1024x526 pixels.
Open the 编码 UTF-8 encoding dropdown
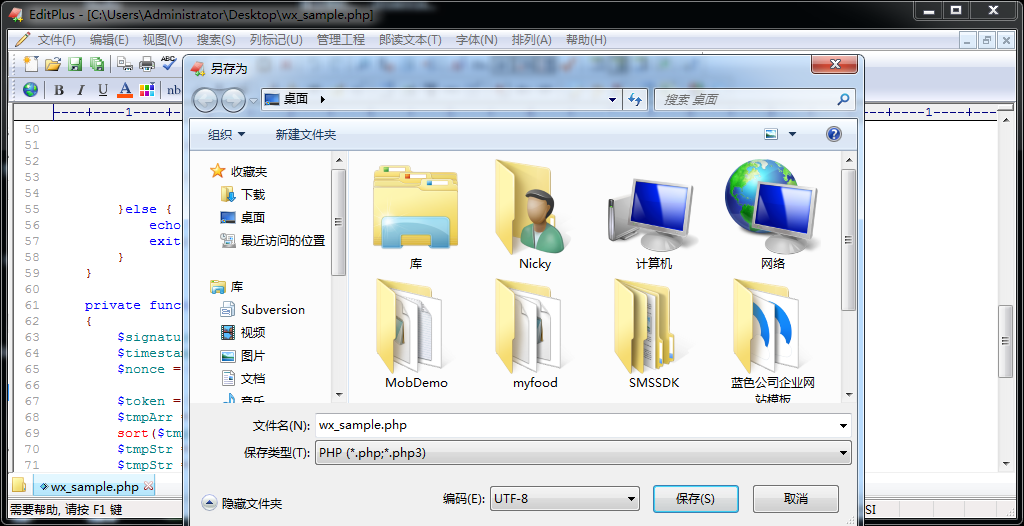tap(564, 499)
